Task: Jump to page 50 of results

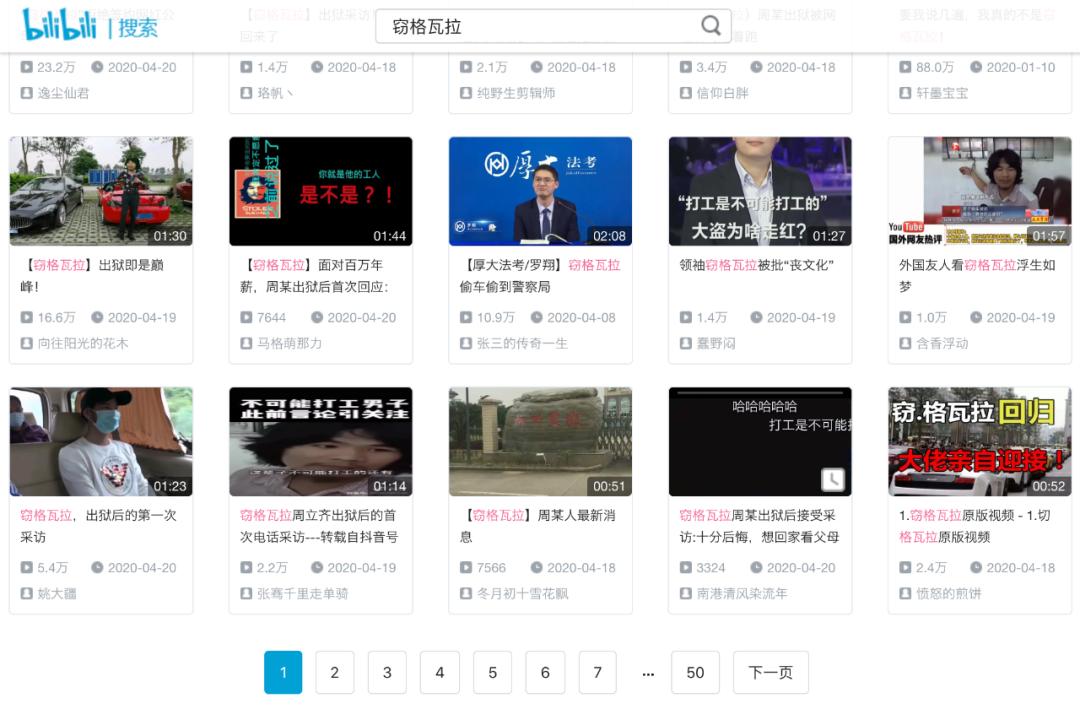Action: (x=695, y=672)
